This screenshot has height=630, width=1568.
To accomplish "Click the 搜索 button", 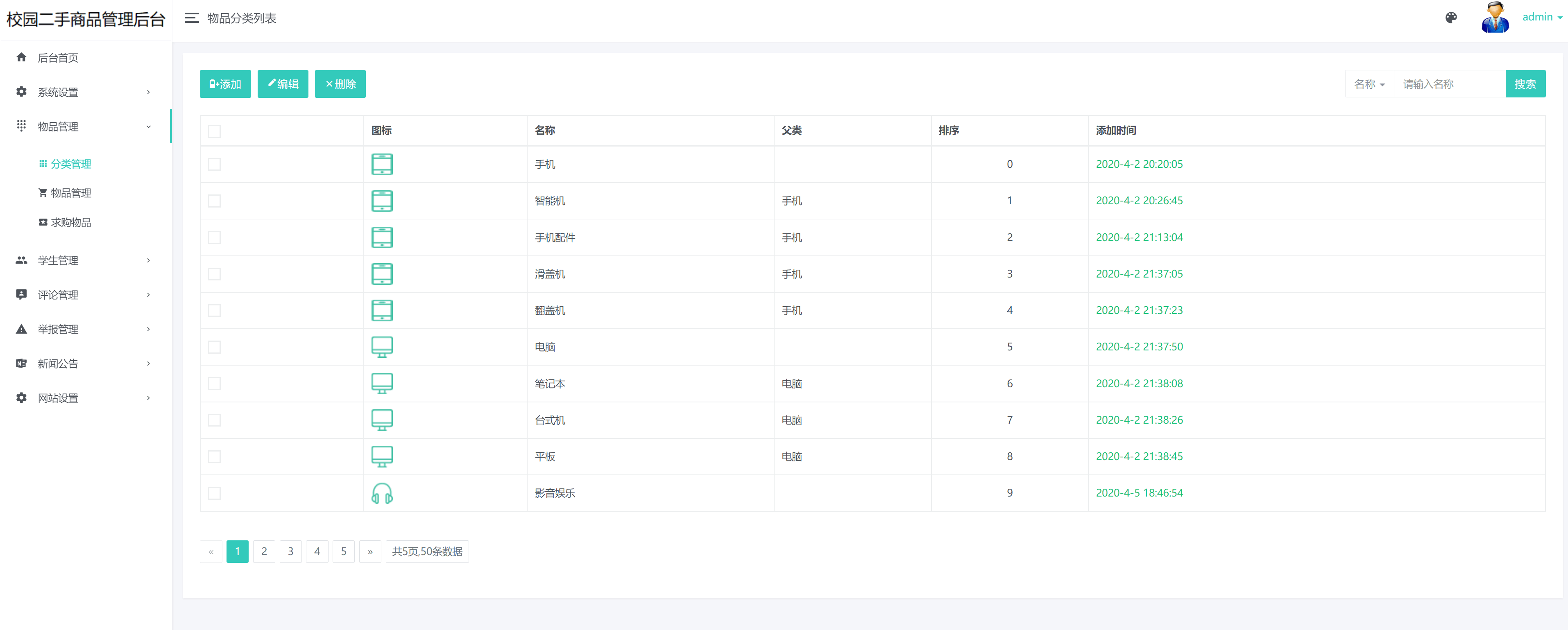I will pyautogui.click(x=1525, y=84).
